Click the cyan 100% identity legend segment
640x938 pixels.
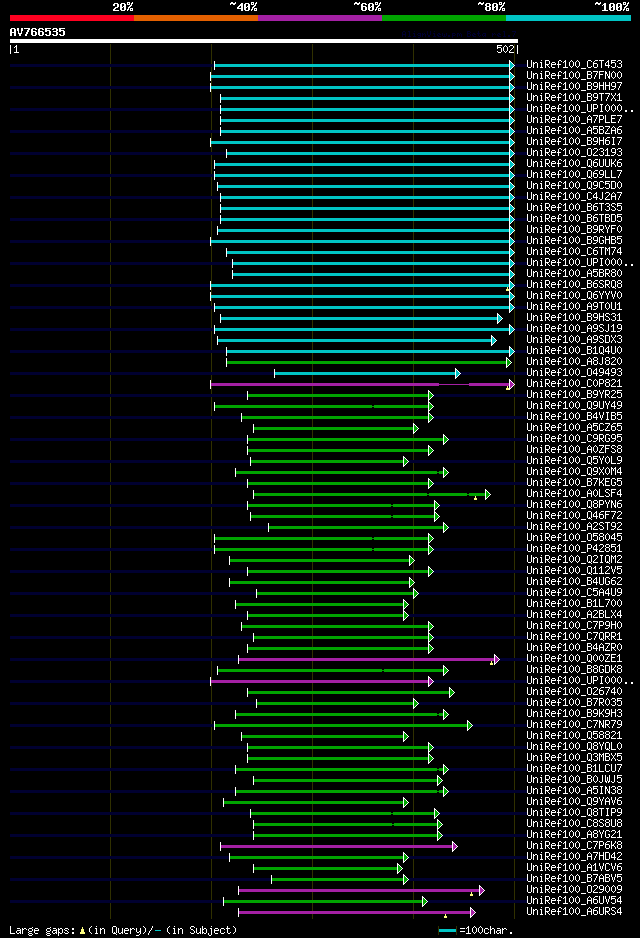point(568,18)
